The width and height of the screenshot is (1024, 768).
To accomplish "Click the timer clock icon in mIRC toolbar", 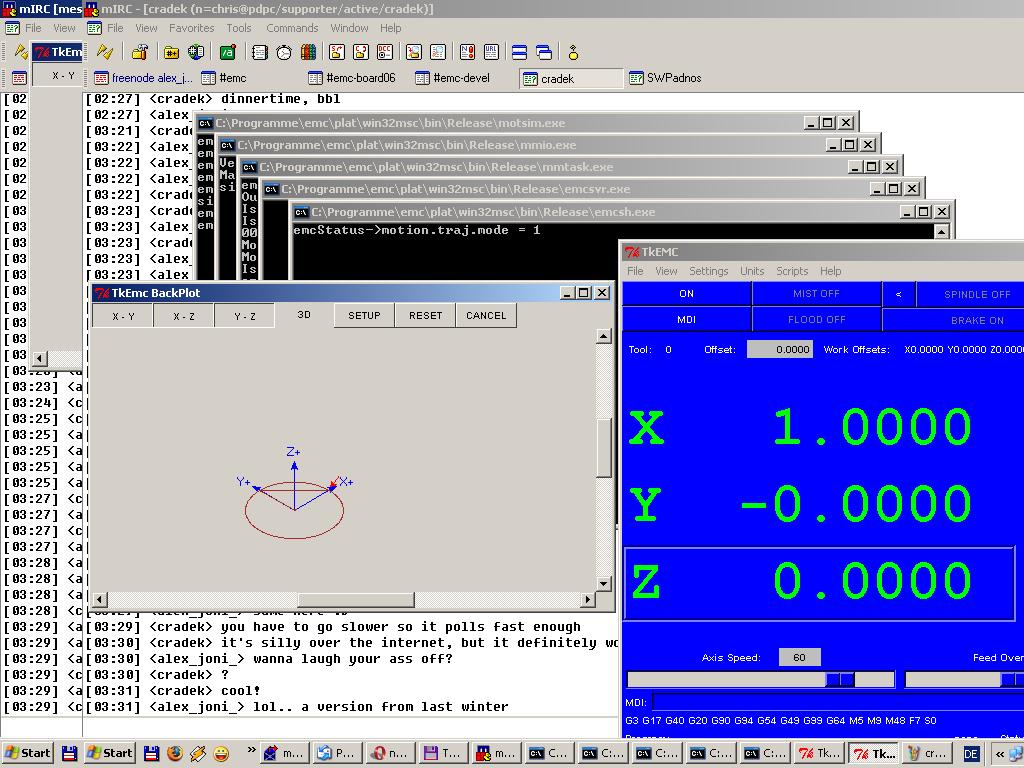I will 284,52.
